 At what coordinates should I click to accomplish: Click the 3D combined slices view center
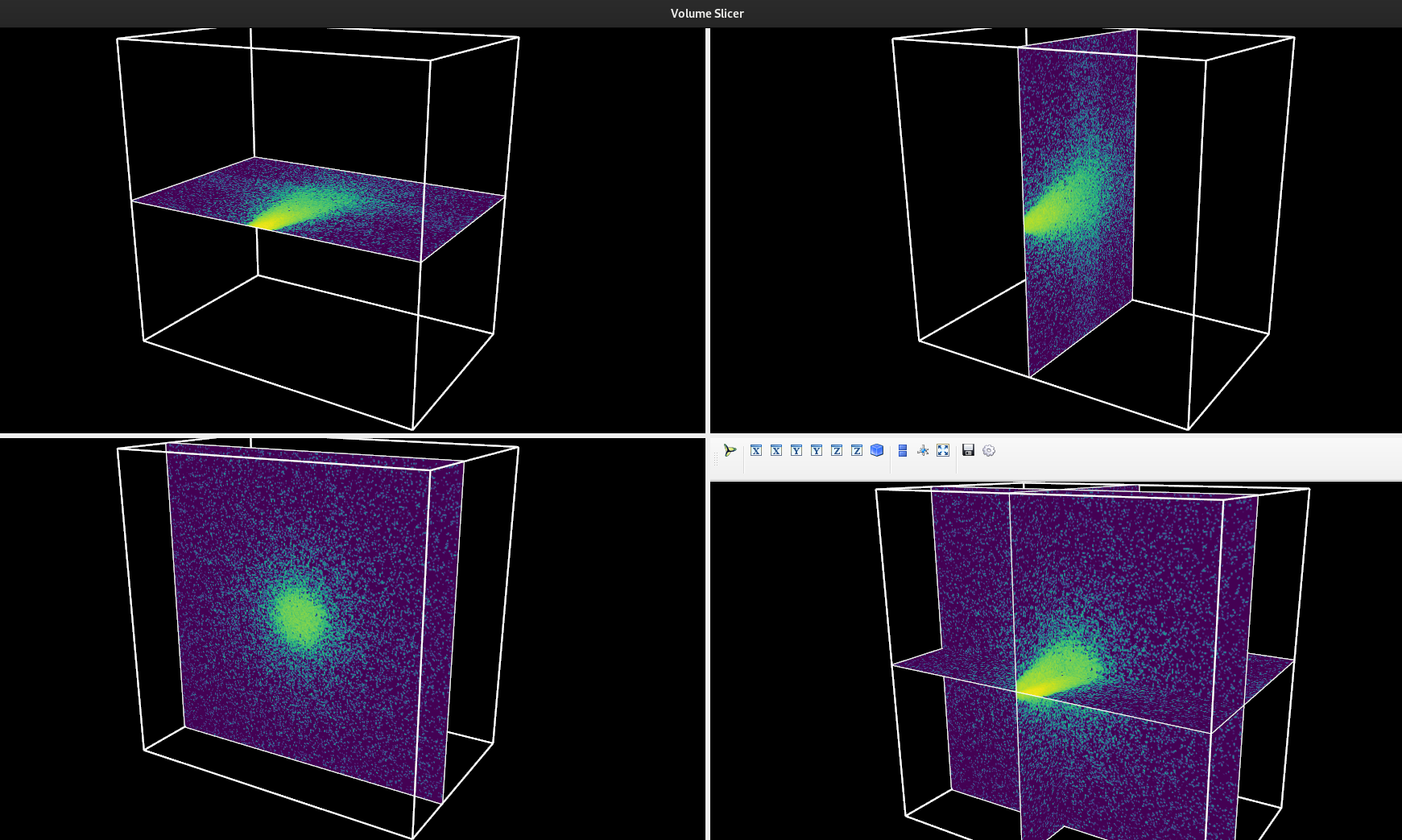point(1056,661)
